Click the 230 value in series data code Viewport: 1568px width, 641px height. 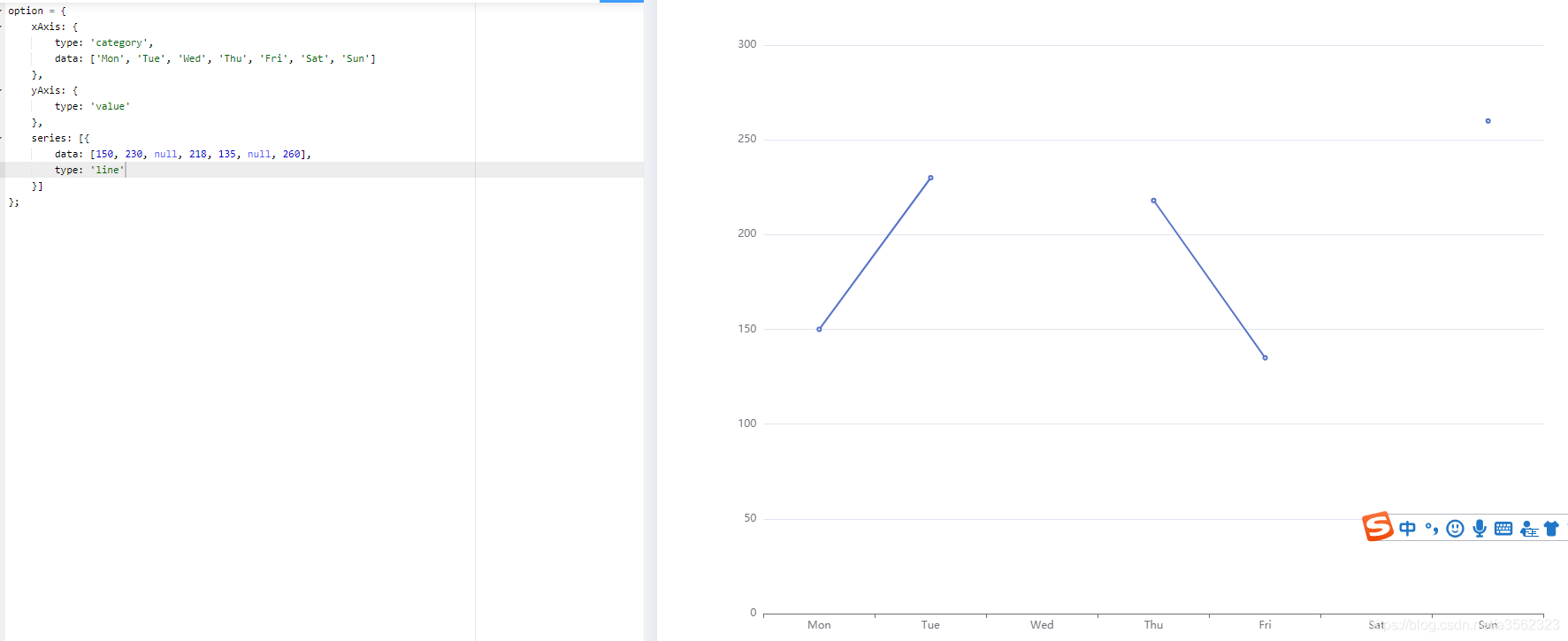click(x=134, y=154)
